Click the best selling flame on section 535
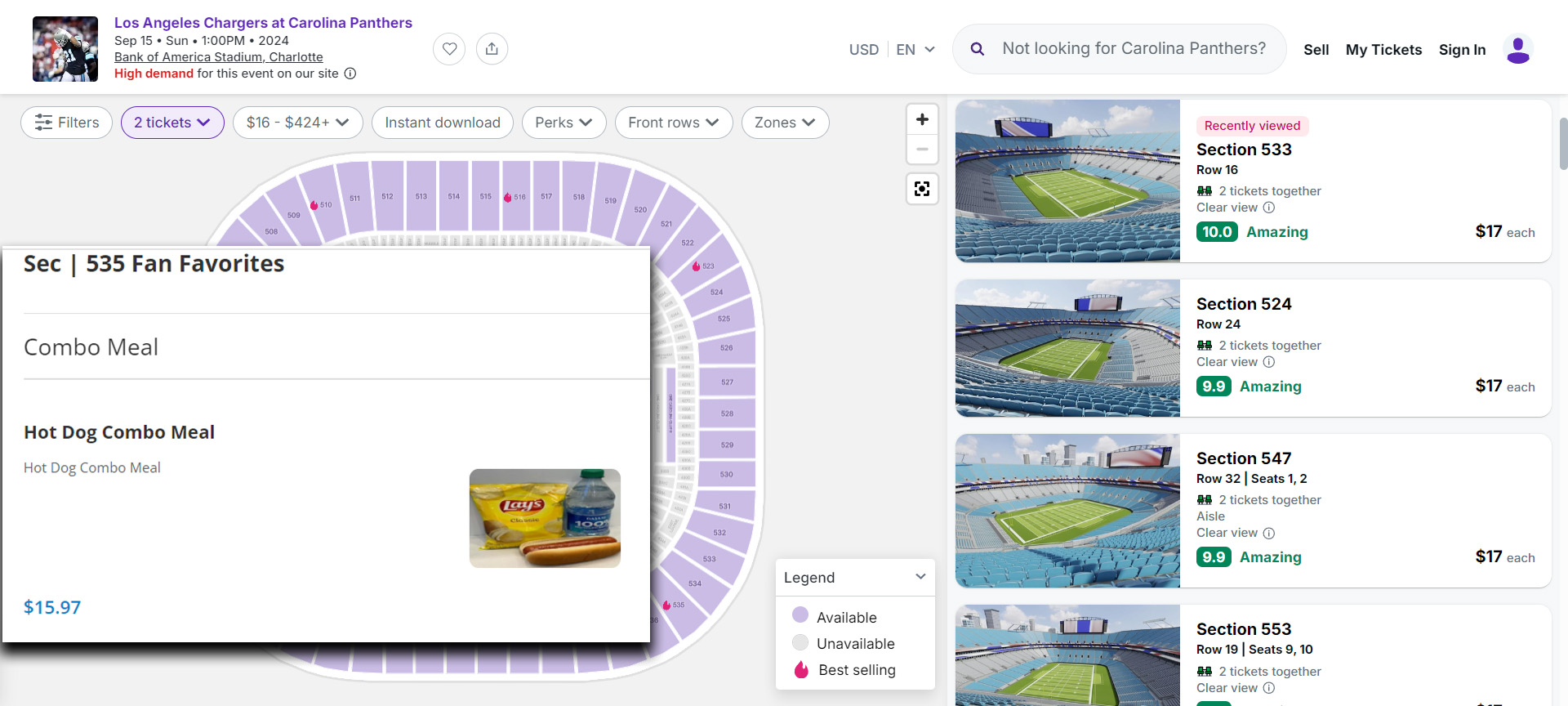 666,605
